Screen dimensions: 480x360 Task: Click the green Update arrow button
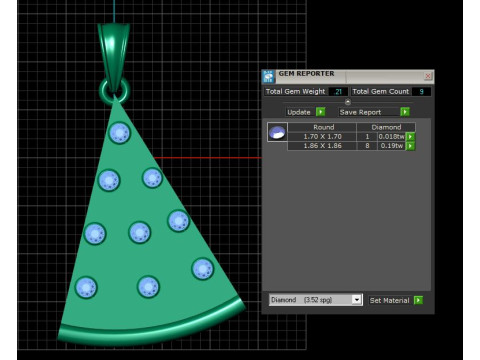click(320, 112)
